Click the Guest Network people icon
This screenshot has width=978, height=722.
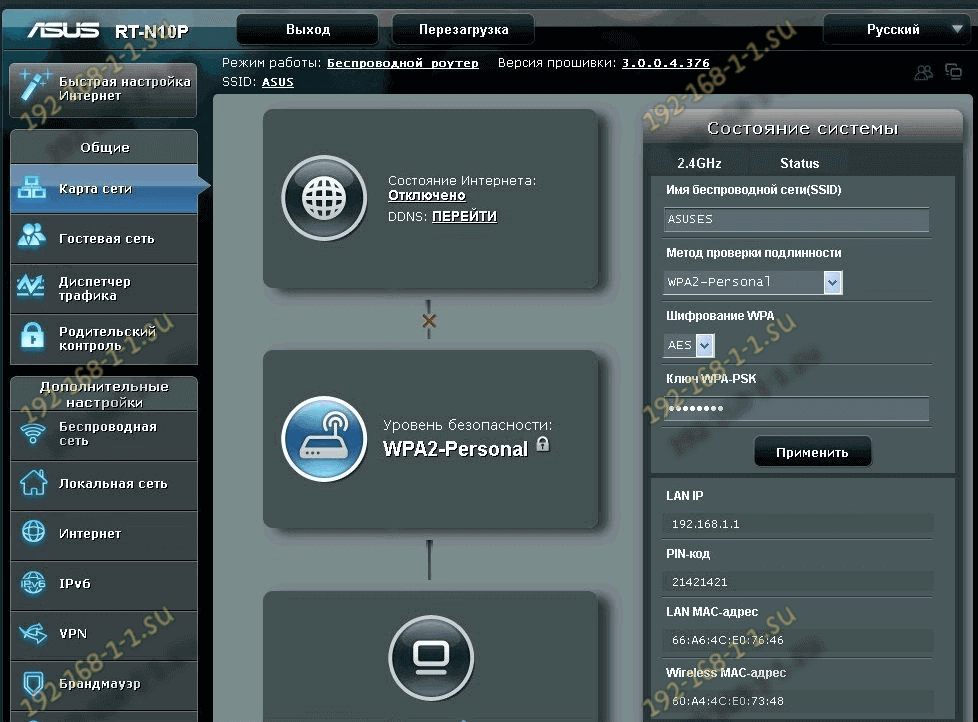(33, 237)
